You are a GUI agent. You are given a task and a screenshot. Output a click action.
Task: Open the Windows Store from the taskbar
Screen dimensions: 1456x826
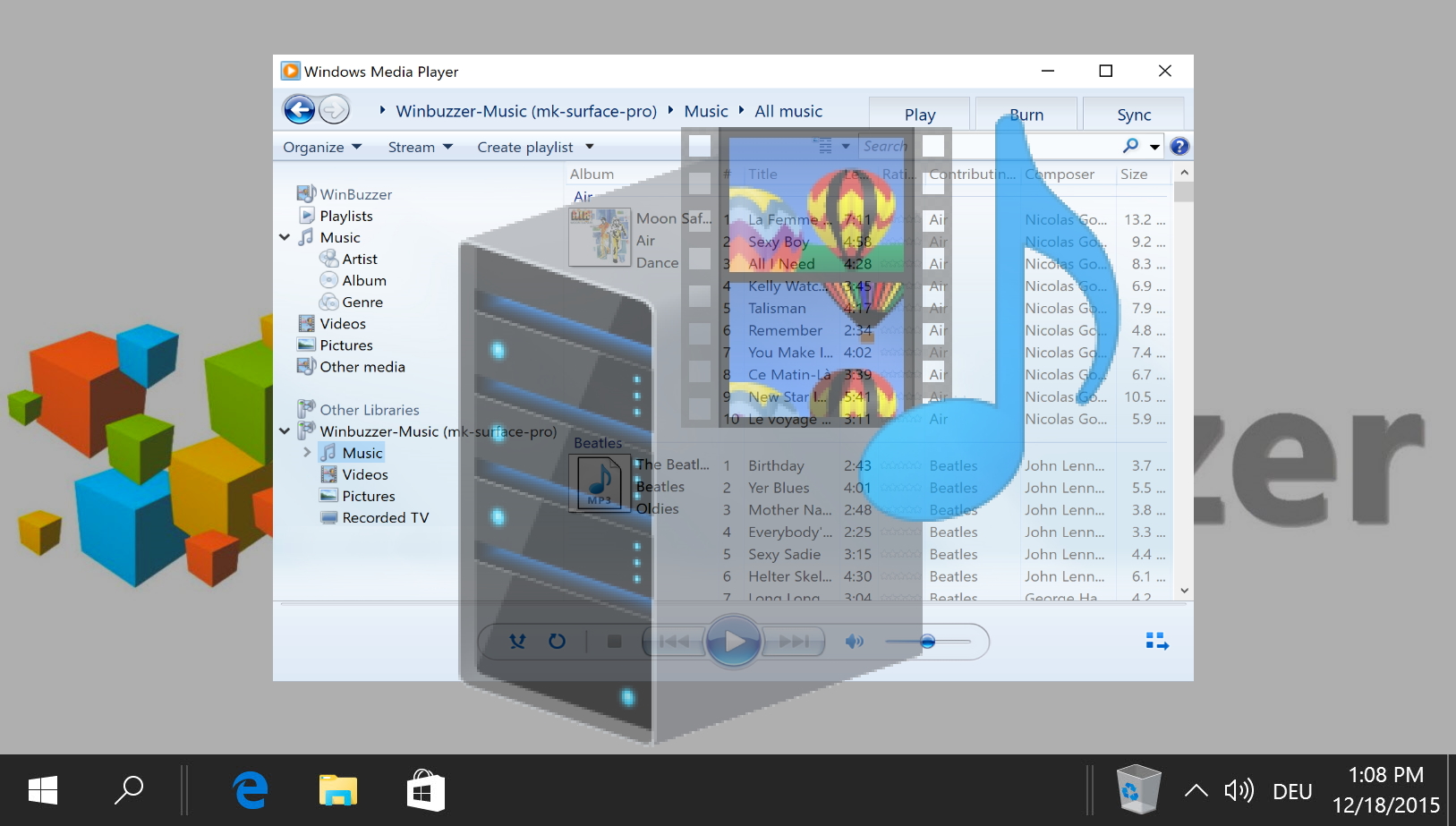coord(425,790)
